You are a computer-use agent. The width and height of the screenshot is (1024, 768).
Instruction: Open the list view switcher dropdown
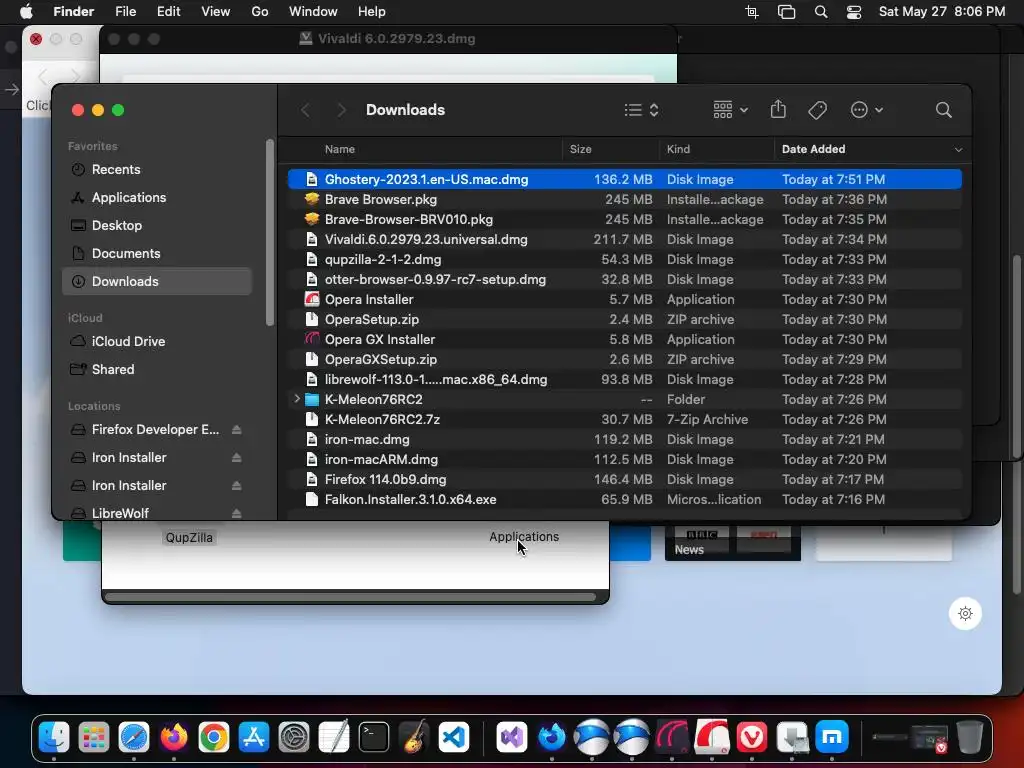(641, 110)
